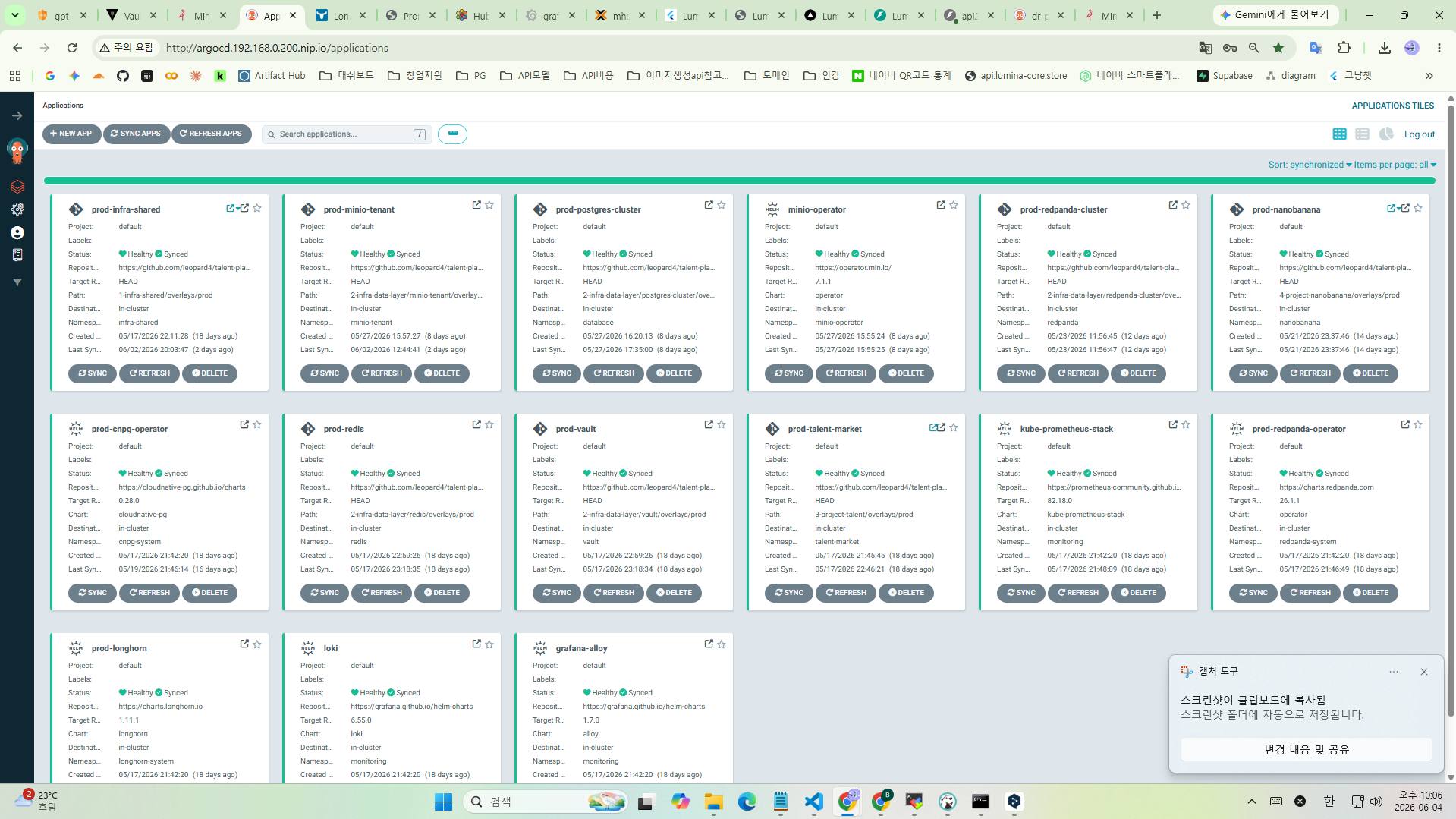Switch to list view layout icon
The image size is (1456, 819).
tap(1363, 134)
